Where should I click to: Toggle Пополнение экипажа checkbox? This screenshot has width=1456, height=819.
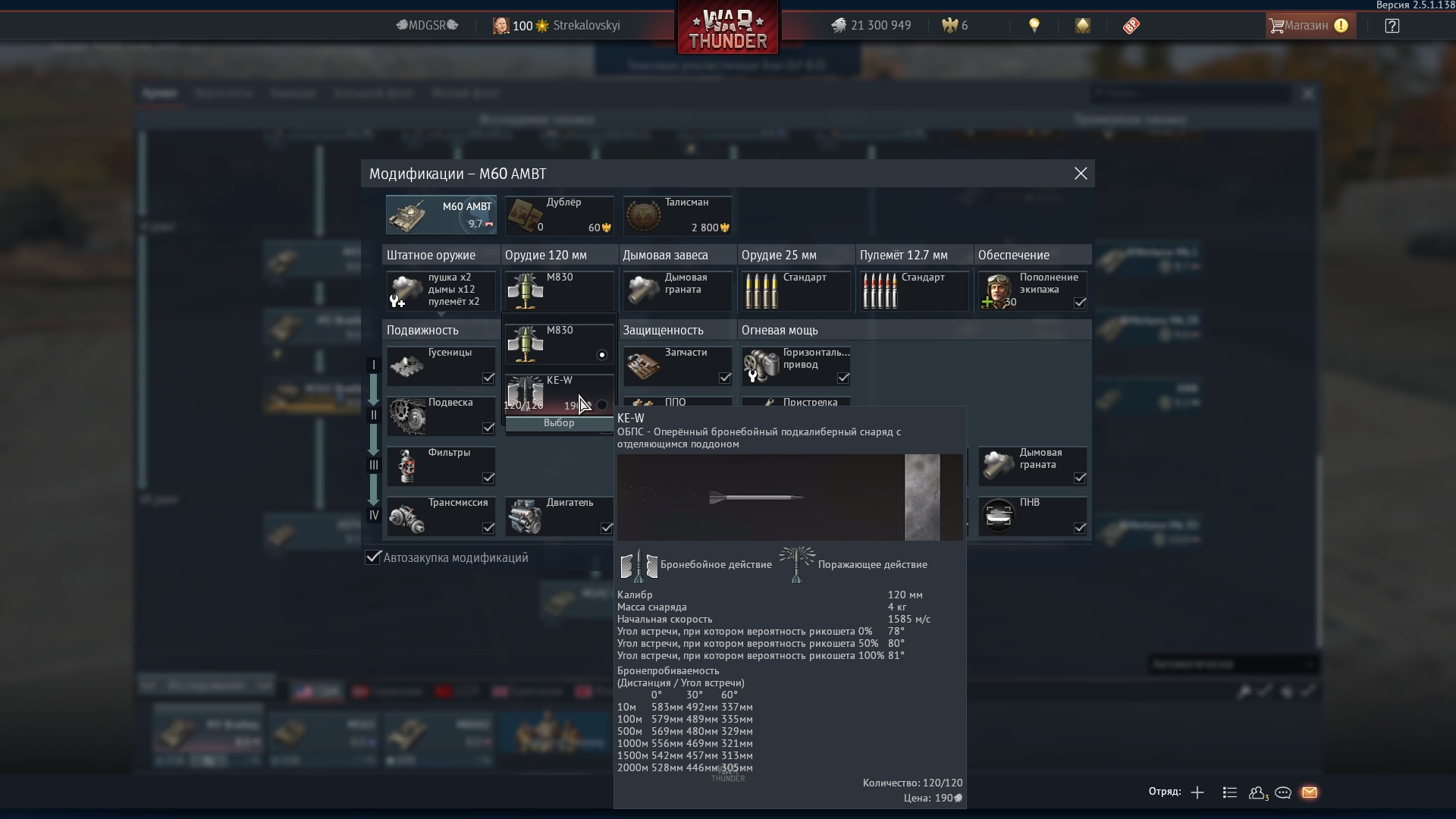1080,303
